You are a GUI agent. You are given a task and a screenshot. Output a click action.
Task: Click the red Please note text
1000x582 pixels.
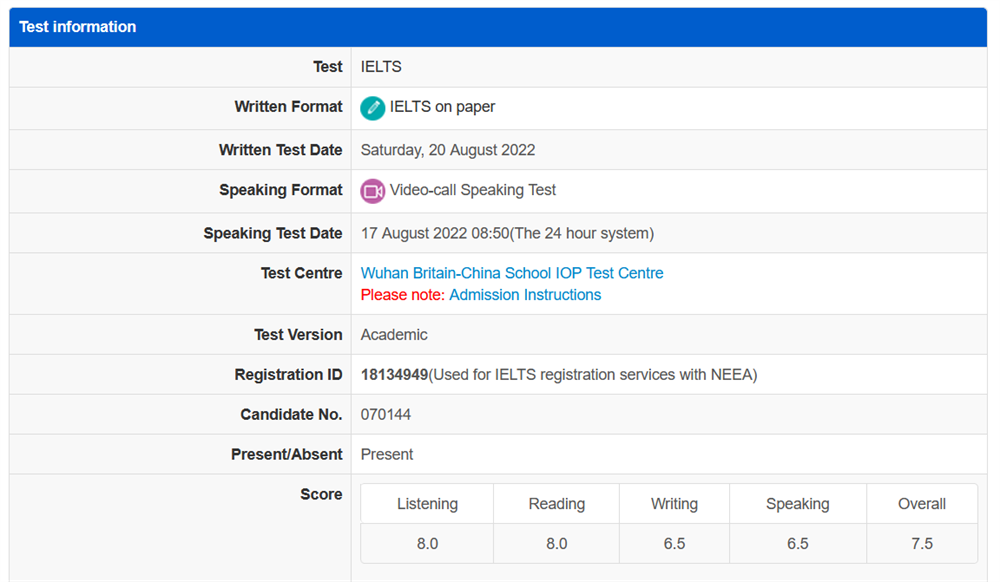[402, 295]
